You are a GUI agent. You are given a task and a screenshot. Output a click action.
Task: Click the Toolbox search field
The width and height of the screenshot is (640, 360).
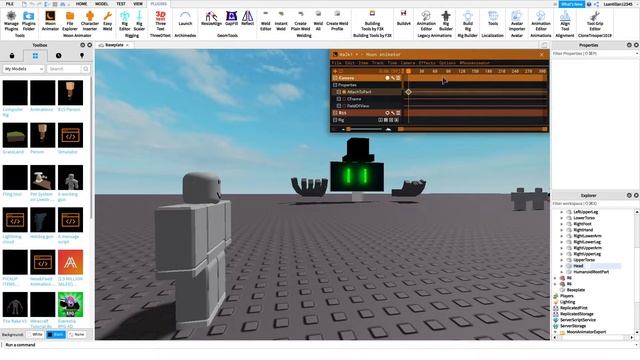coord(64,69)
